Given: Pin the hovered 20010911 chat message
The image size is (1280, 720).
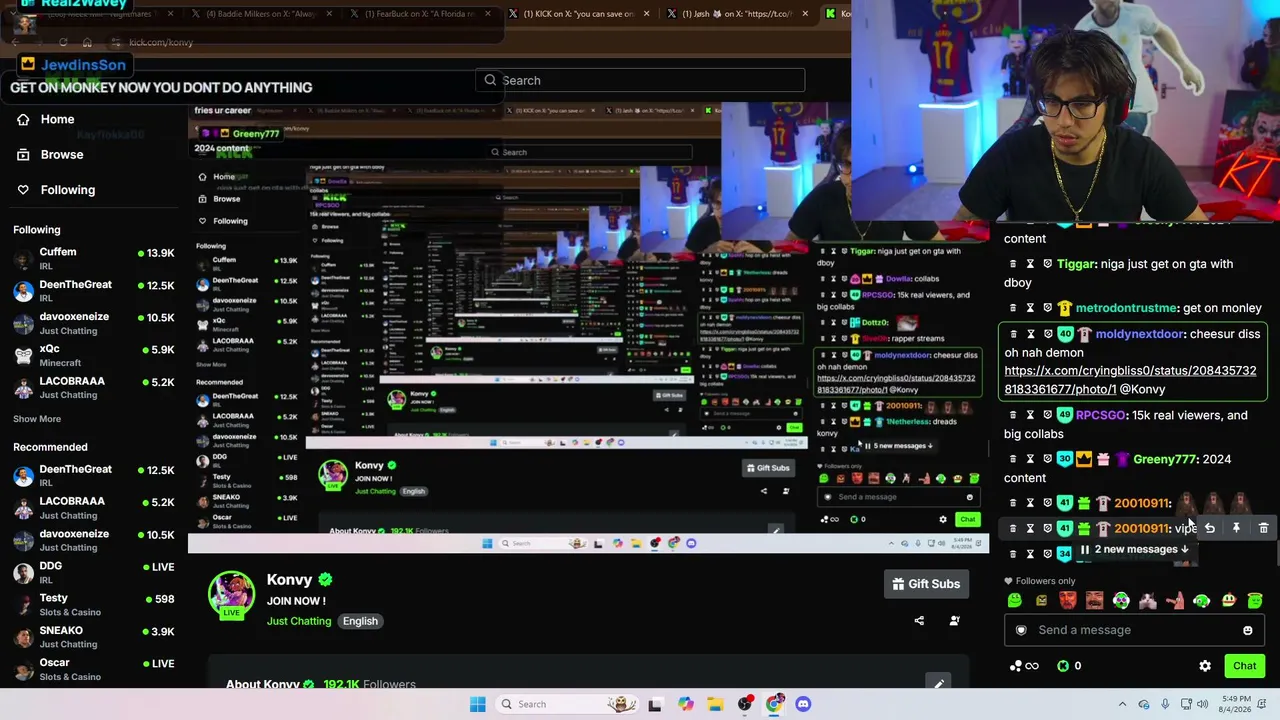Looking at the screenshot, I should [1236, 528].
